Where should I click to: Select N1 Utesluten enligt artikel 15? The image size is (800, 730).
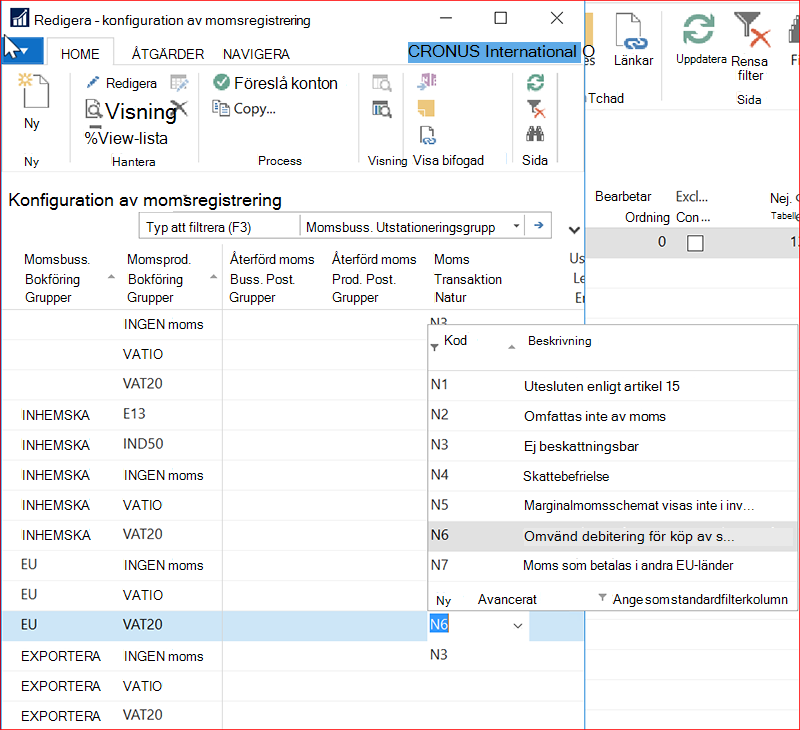pos(612,386)
